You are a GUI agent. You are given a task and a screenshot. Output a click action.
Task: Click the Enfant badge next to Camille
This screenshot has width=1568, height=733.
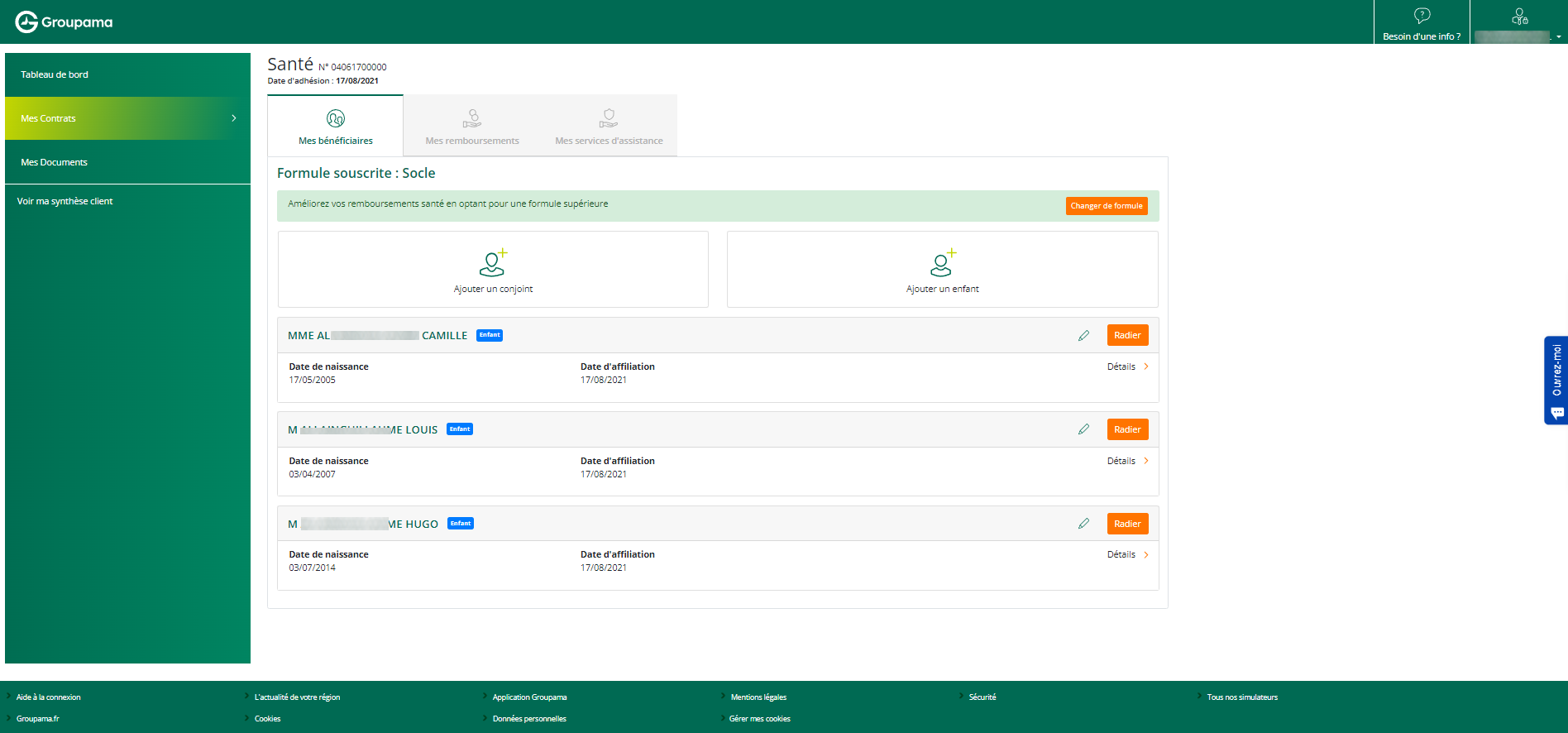(490, 335)
